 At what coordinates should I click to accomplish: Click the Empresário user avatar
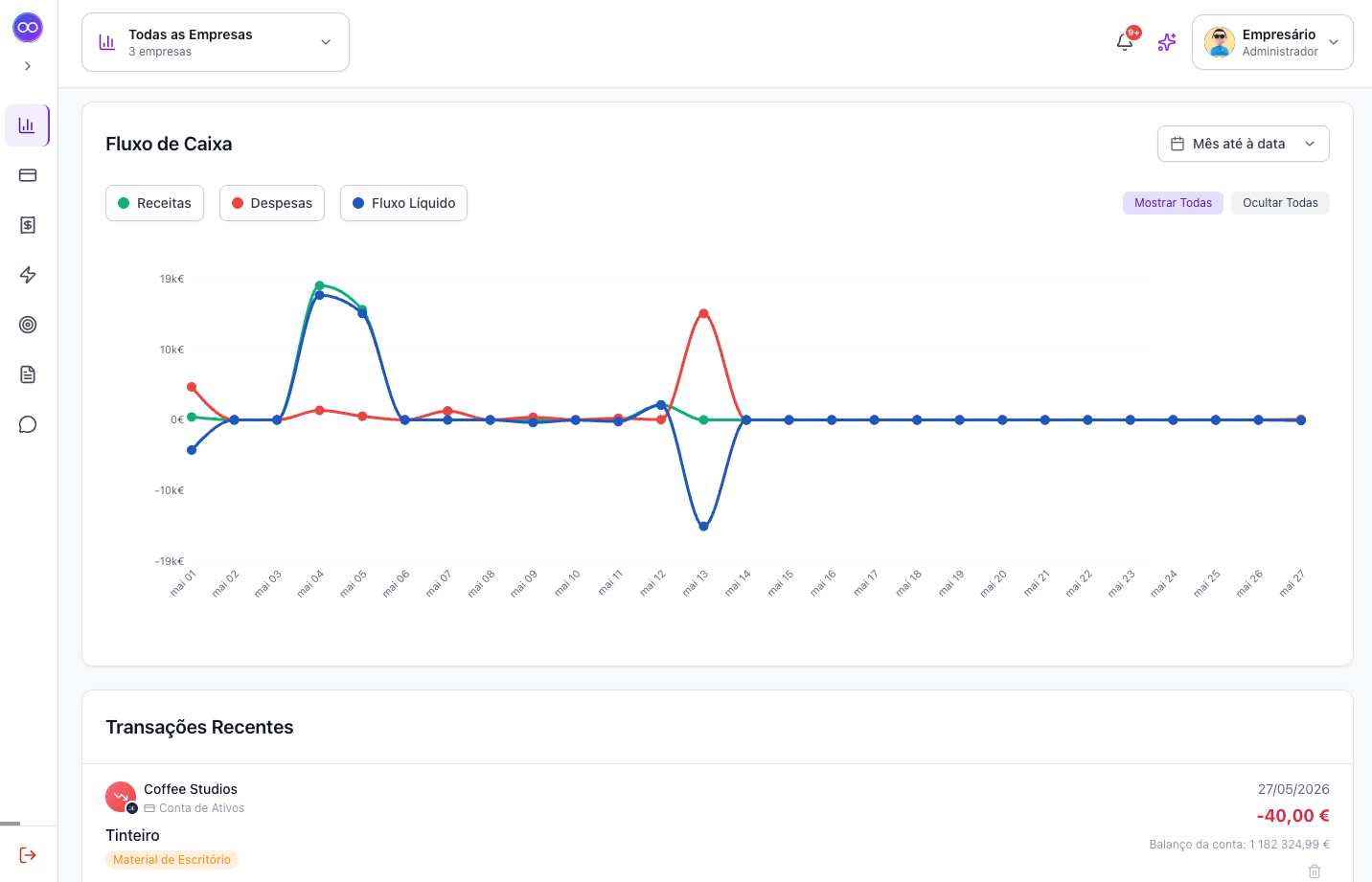coord(1220,42)
